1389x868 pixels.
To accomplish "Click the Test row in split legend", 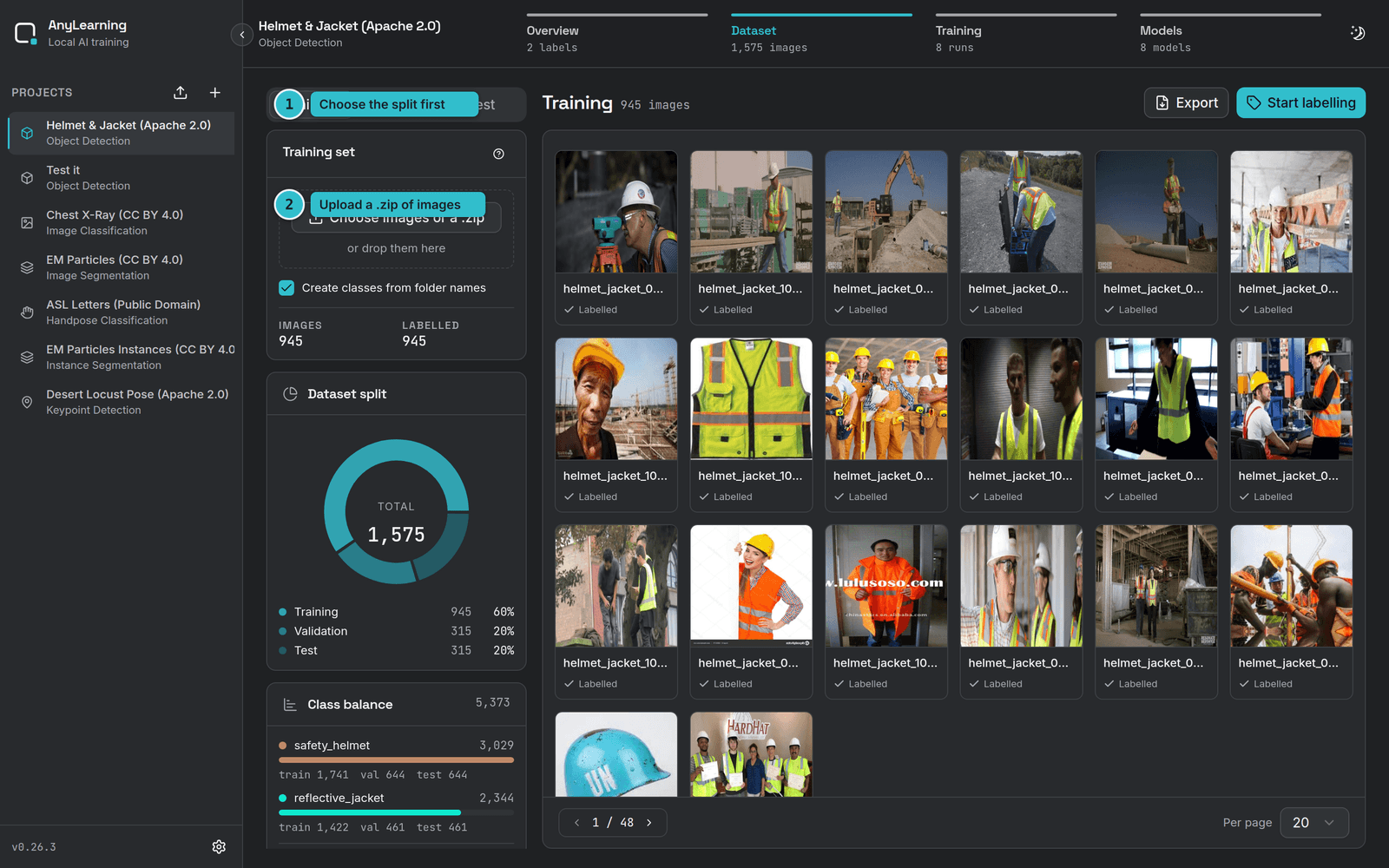I will pyautogui.click(x=396, y=650).
